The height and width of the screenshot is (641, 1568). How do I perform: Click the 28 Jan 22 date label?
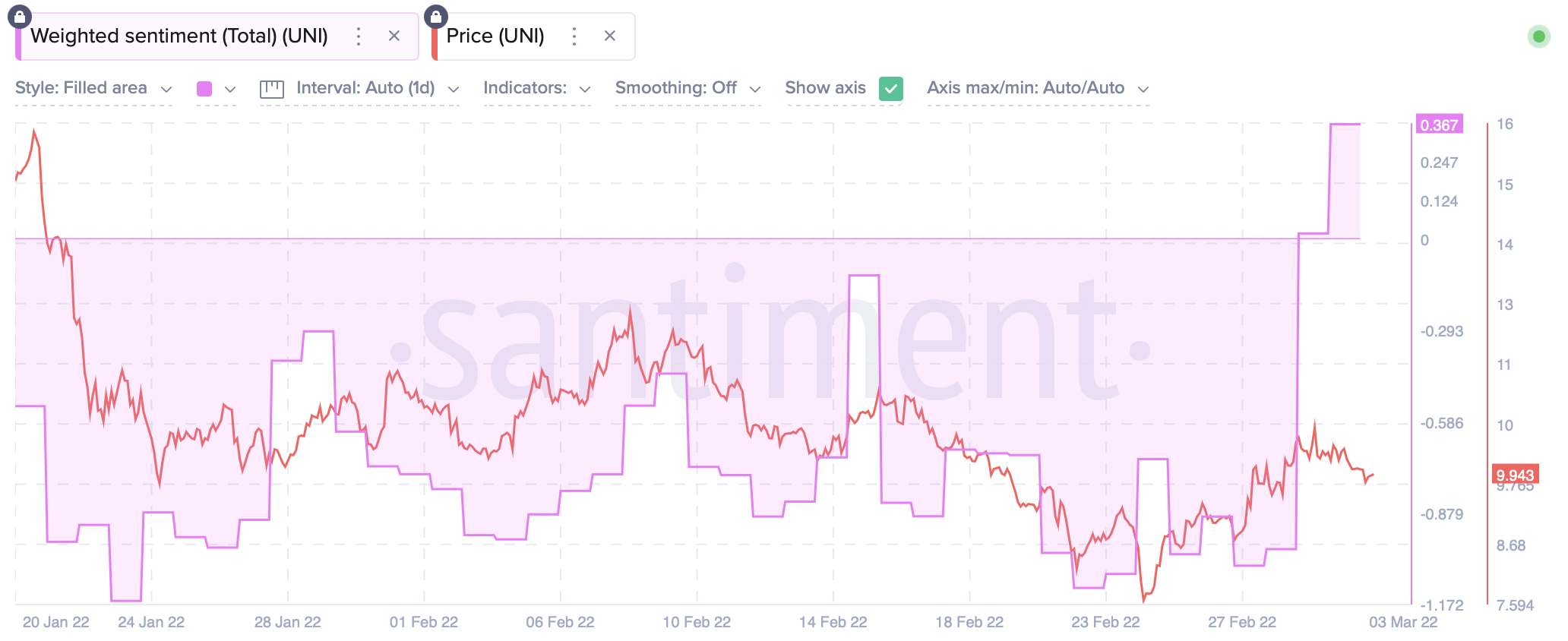[x=288, y=622]
